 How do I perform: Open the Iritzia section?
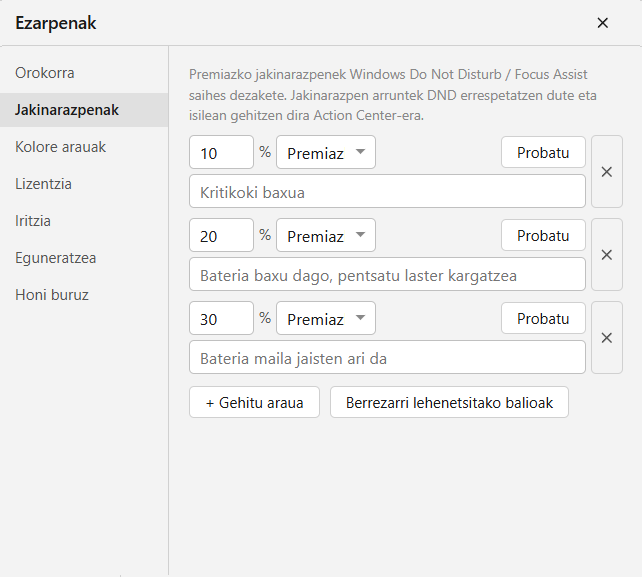point(84,221)
